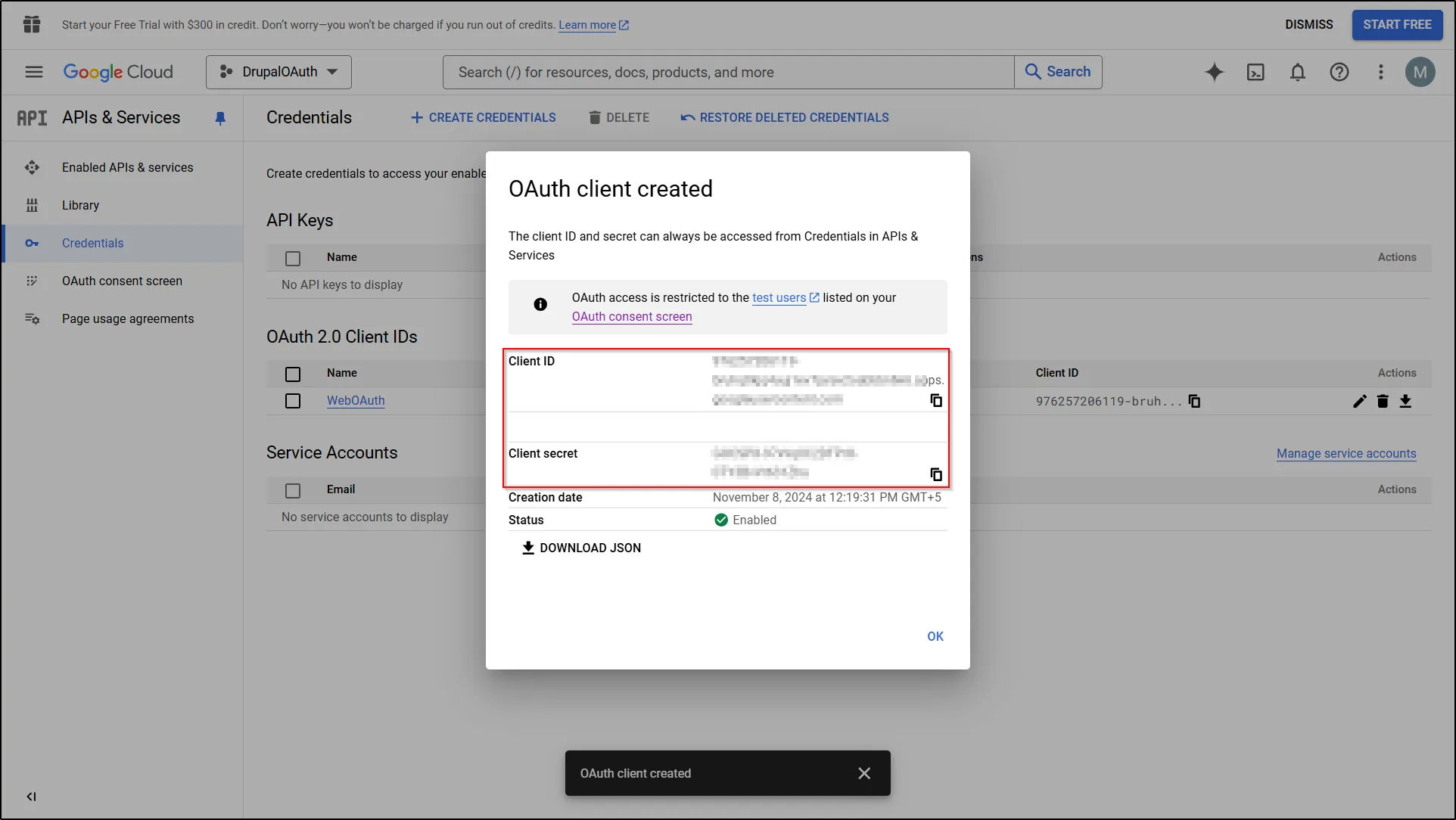
Task: Click RESTORE DELETED CREDENTIALS
Action: (x=785, y=117)
